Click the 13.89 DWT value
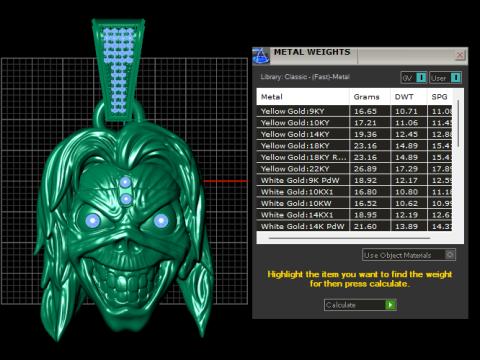Screen dimensions: 480x360 click(x=406, y=226)
